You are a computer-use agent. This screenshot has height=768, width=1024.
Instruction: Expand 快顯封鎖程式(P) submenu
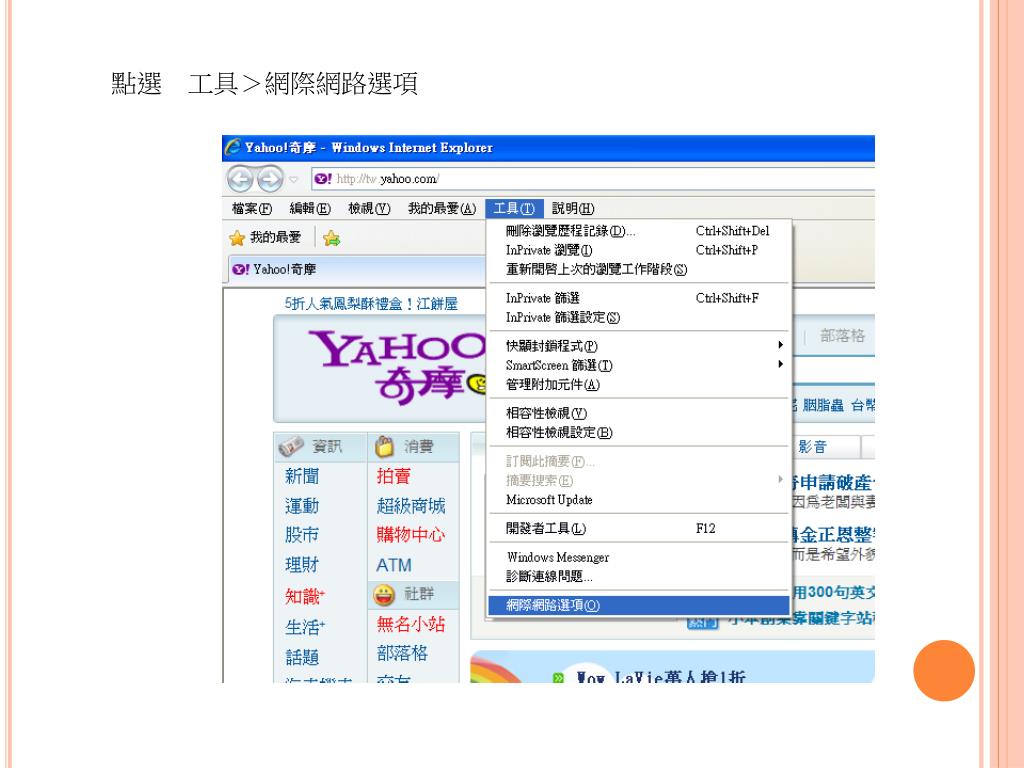click(x=639, y=346)
